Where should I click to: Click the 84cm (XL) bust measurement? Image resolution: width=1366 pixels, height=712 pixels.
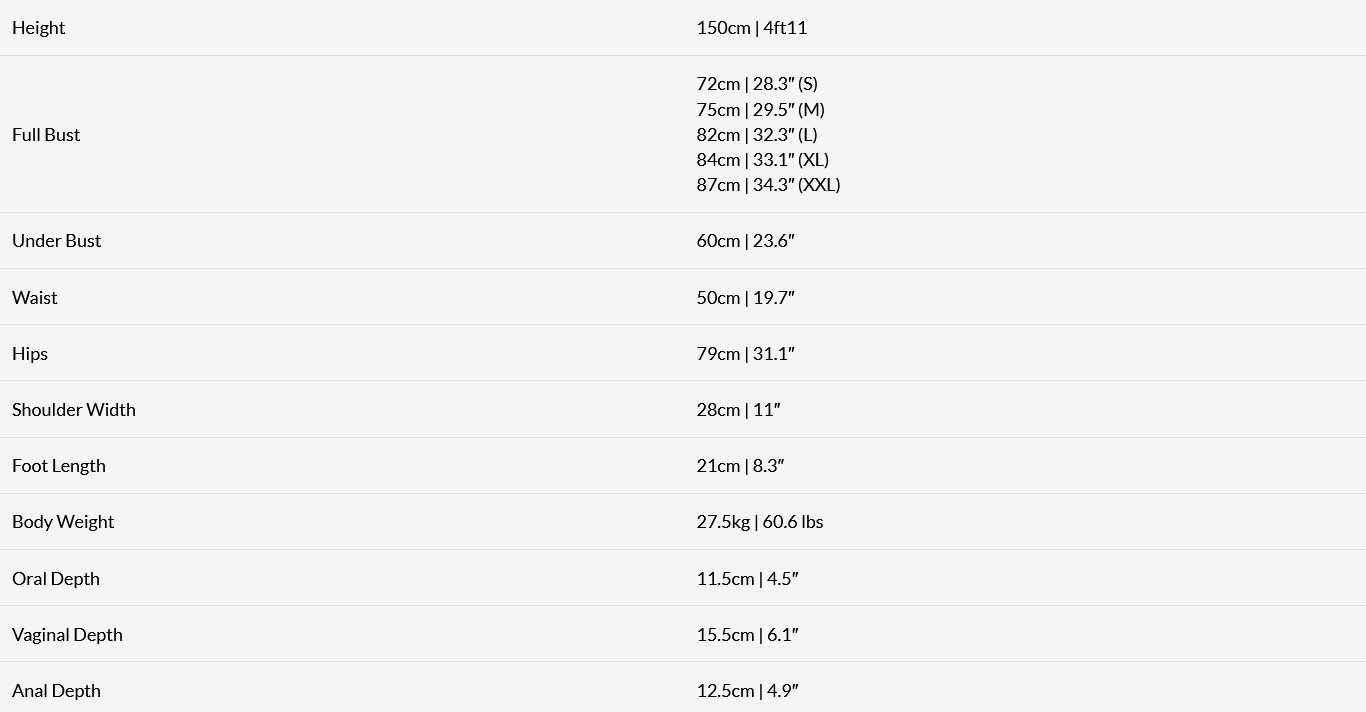click(762, 160)
